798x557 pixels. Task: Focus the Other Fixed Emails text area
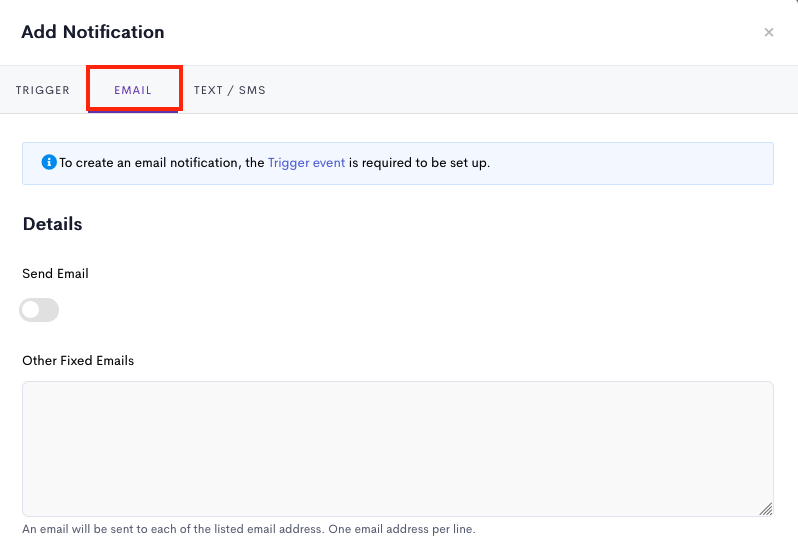pos(398,449)
